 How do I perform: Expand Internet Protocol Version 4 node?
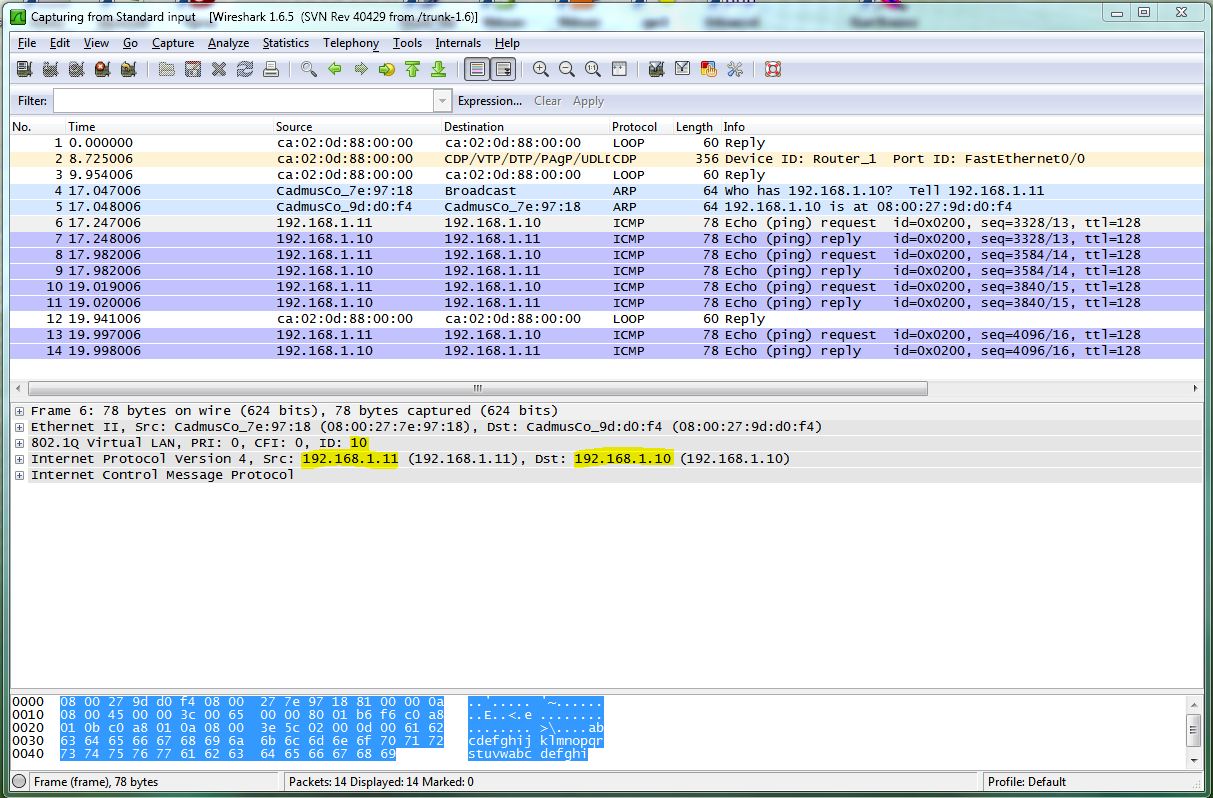tap(20, 459)
